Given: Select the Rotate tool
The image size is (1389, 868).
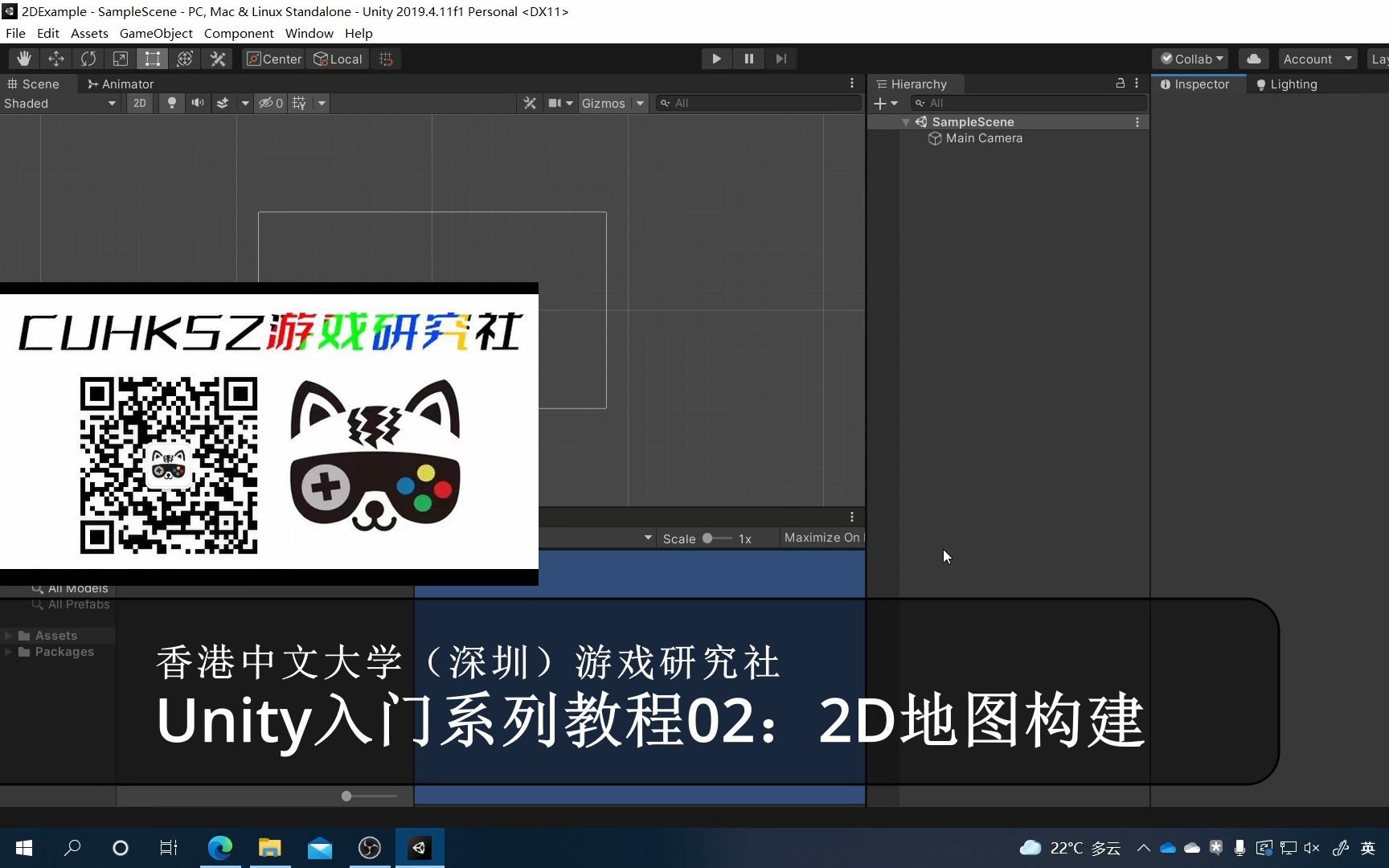Looking at the screenshot, I should tap(88, 59).
